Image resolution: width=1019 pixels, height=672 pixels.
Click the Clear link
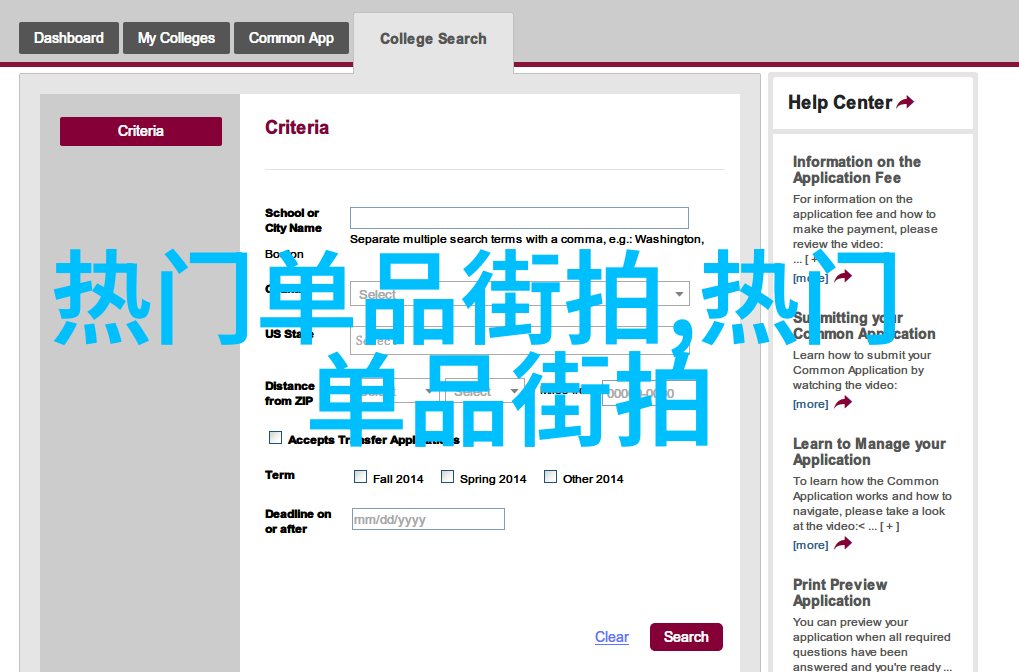click(x=611, y=637)
